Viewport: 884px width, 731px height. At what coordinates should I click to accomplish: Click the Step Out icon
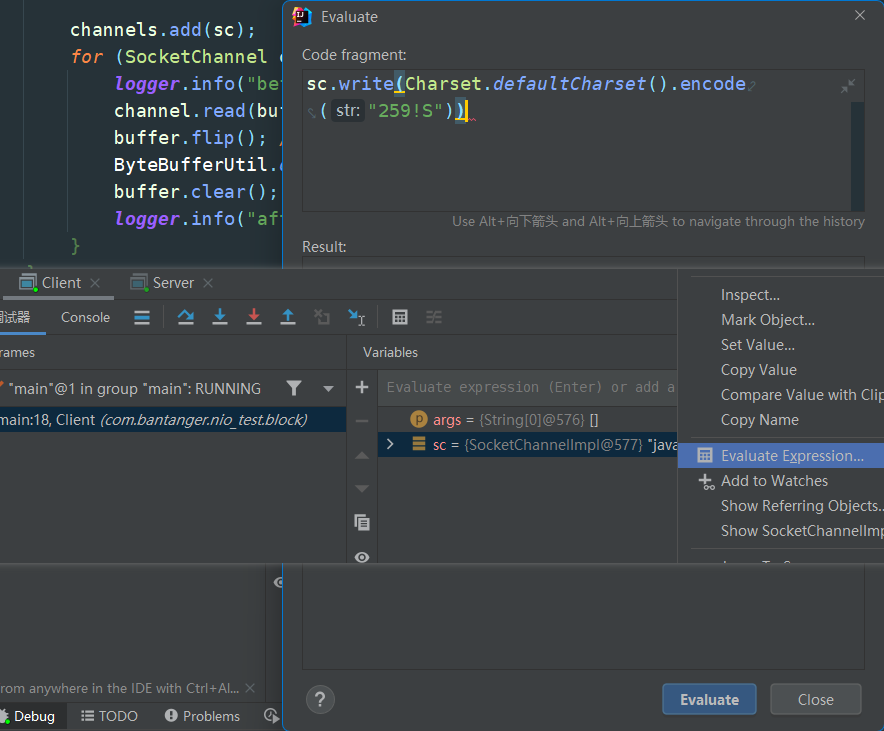pos(288,317)
